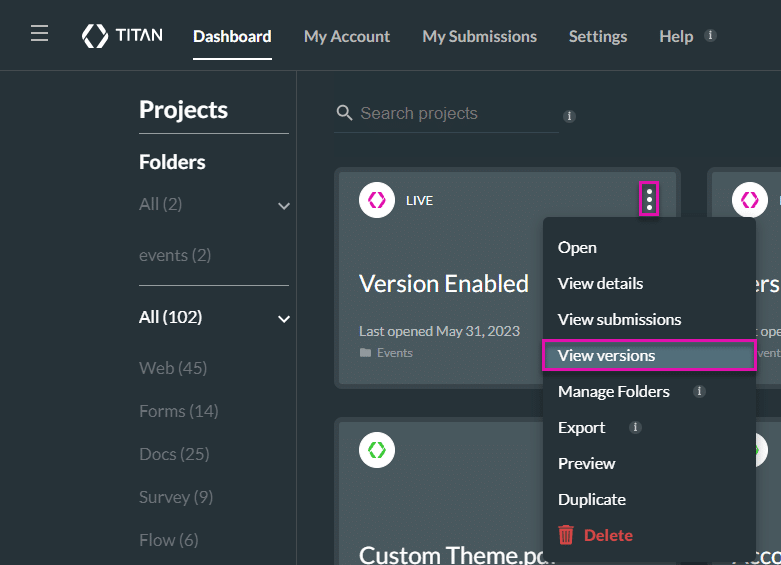This screenshot has width=781, height=565.
Task: Click the red trash Delete icon
Action: [566, 535]
